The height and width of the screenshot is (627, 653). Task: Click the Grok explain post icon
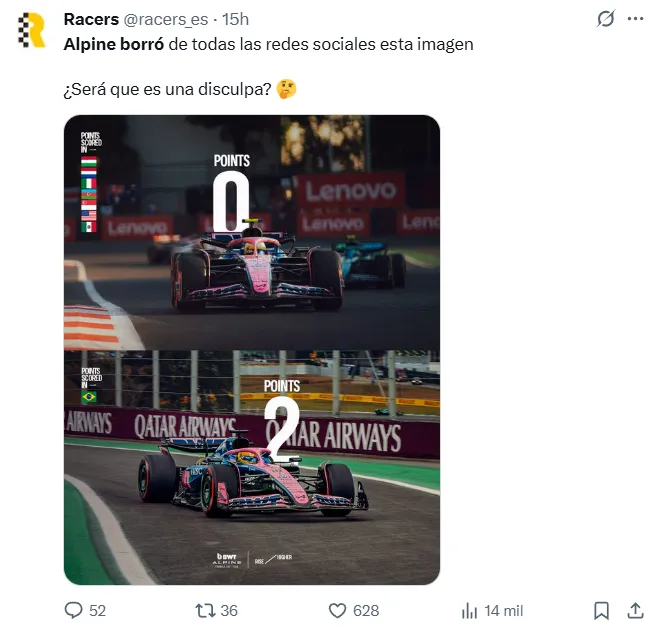[604, 19]
